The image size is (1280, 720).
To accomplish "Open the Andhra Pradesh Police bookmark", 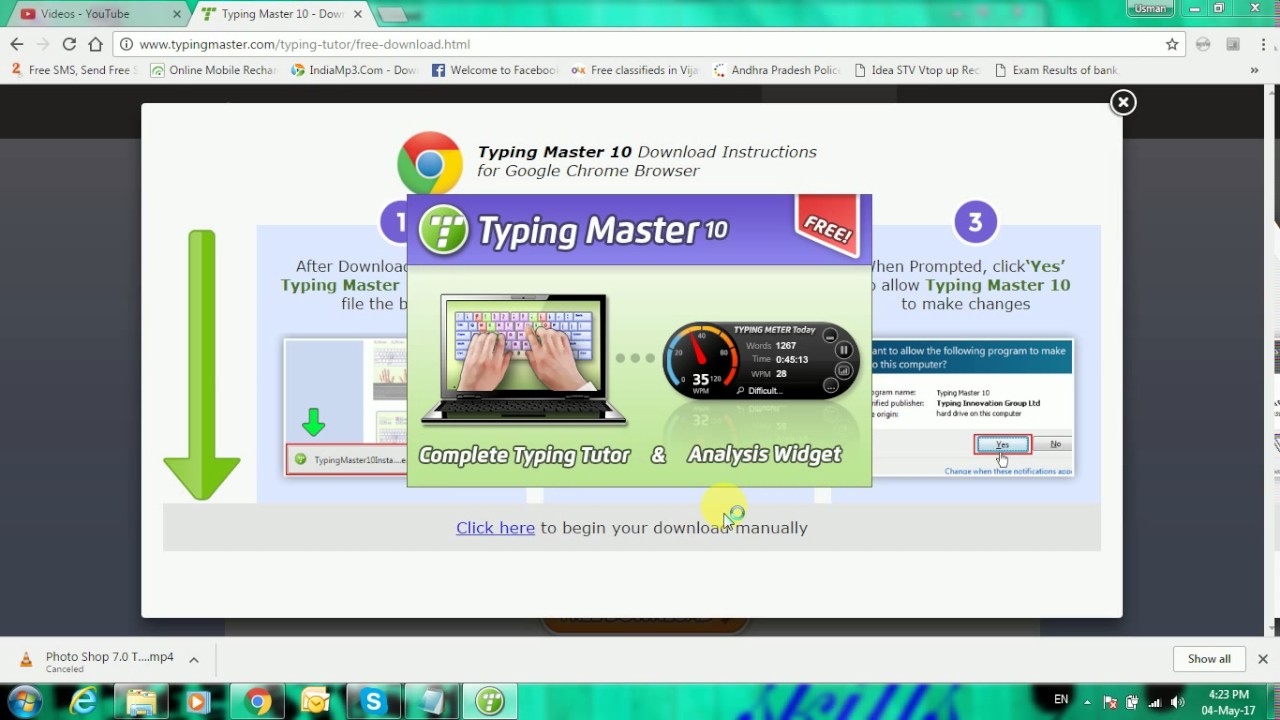I will click(777, 70).
